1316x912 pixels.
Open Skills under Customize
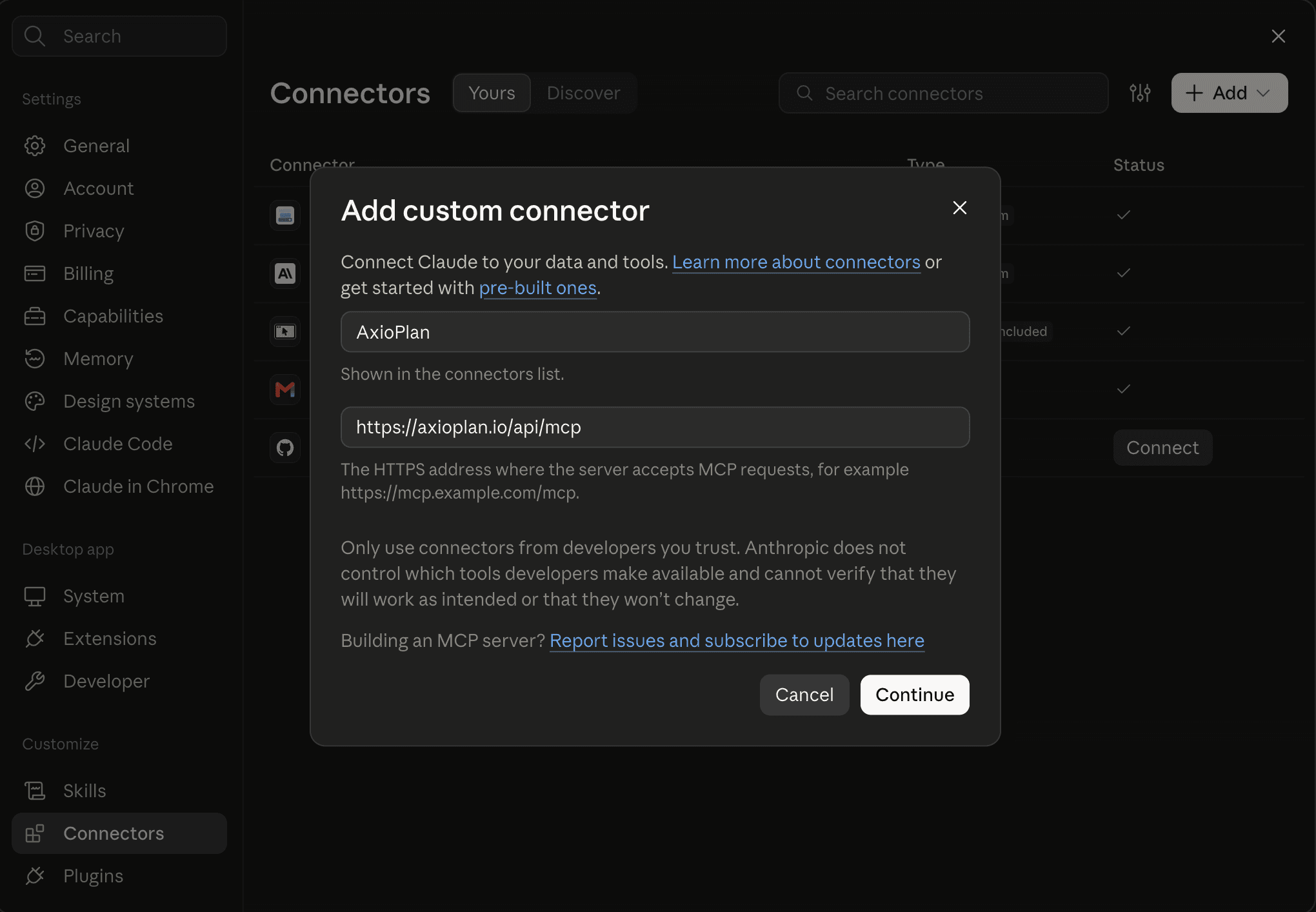tap(119, 791)
